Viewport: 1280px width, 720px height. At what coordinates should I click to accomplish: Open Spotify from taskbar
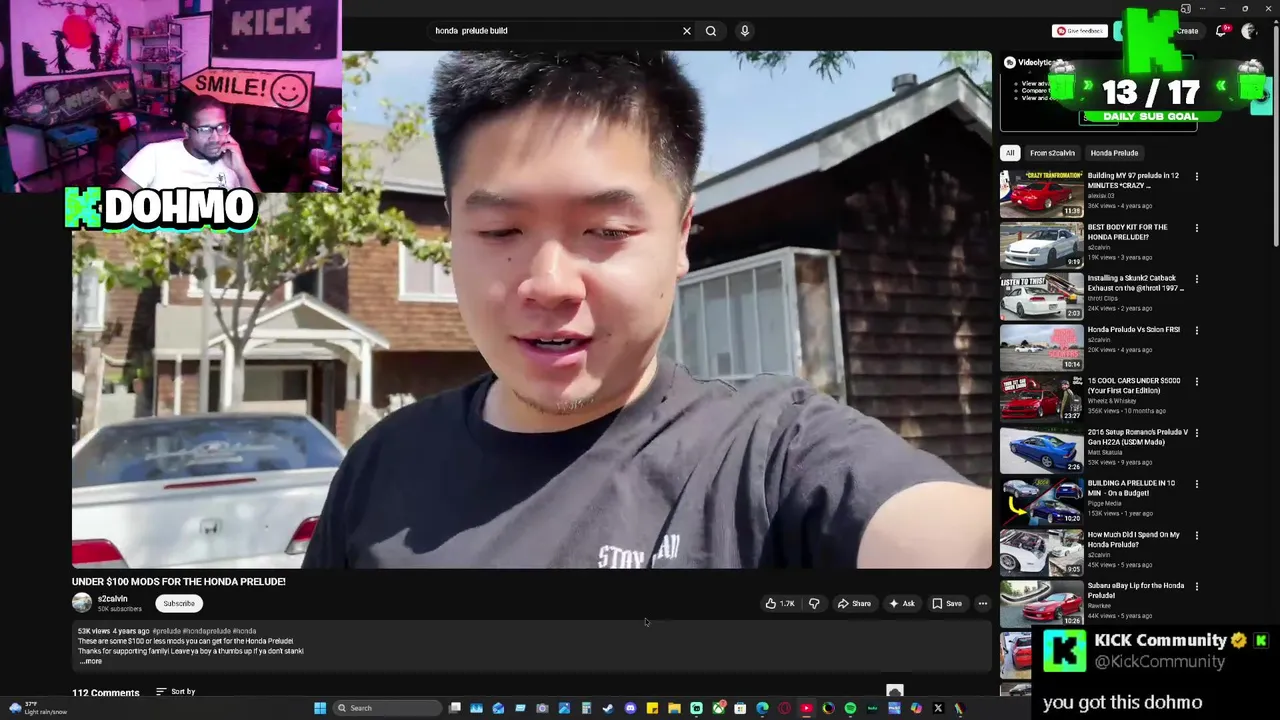point(850,708)
